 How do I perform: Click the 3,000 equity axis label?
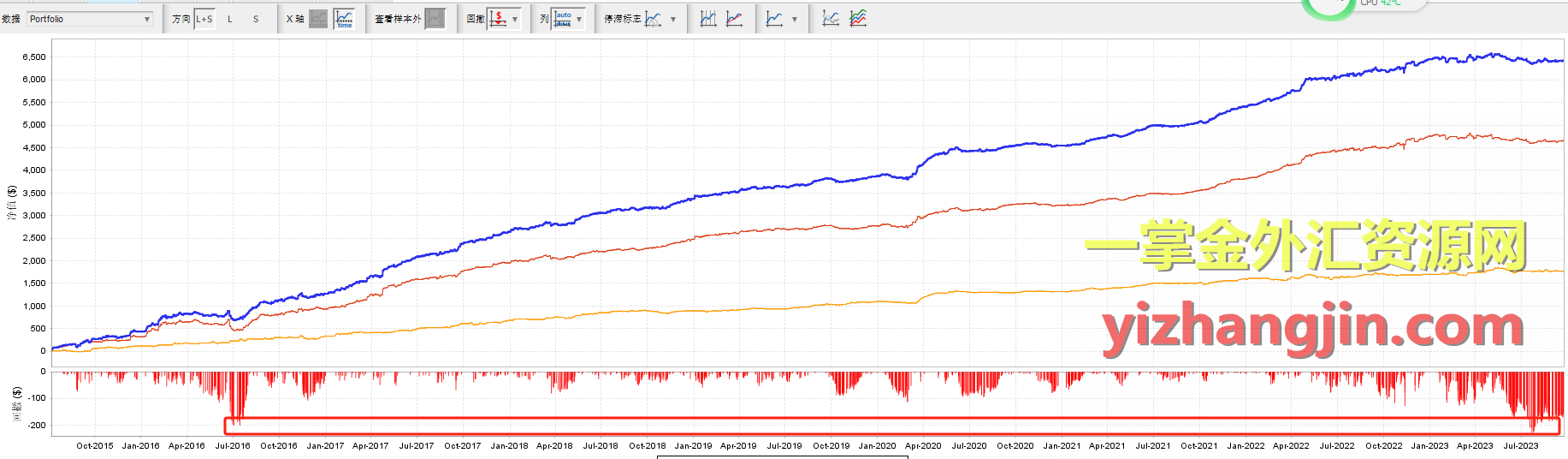[x=34, y=216]
